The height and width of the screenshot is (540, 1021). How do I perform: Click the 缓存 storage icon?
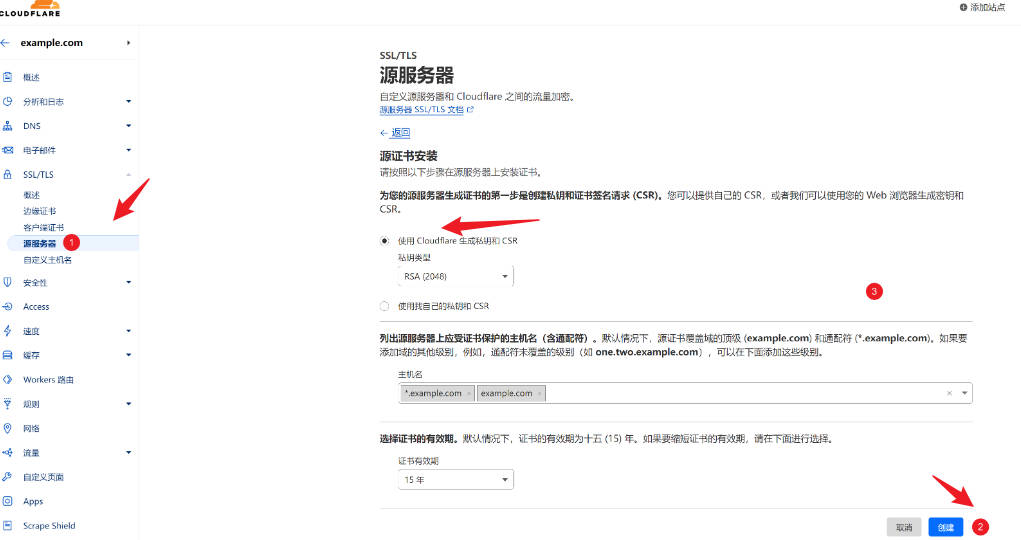click(x=7, y=355)
